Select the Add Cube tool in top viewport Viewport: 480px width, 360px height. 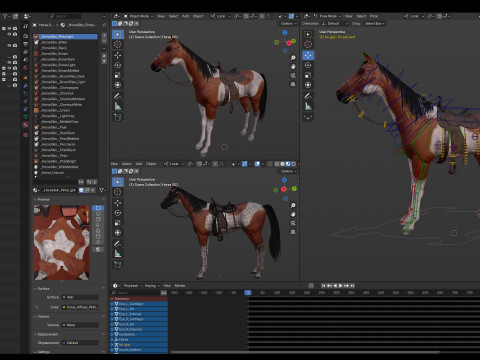[117, 117]
